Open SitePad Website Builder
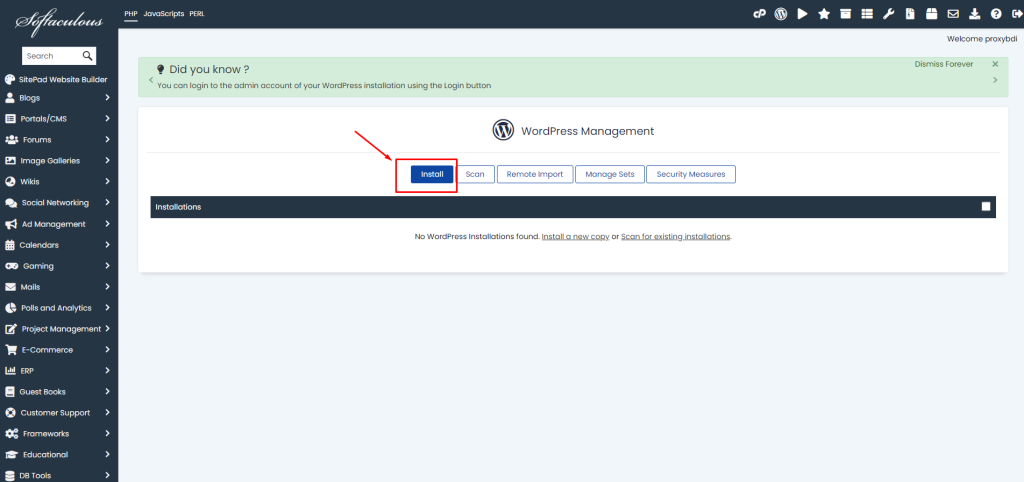Viewport: 1024px width, 482px height. (56, 80)
